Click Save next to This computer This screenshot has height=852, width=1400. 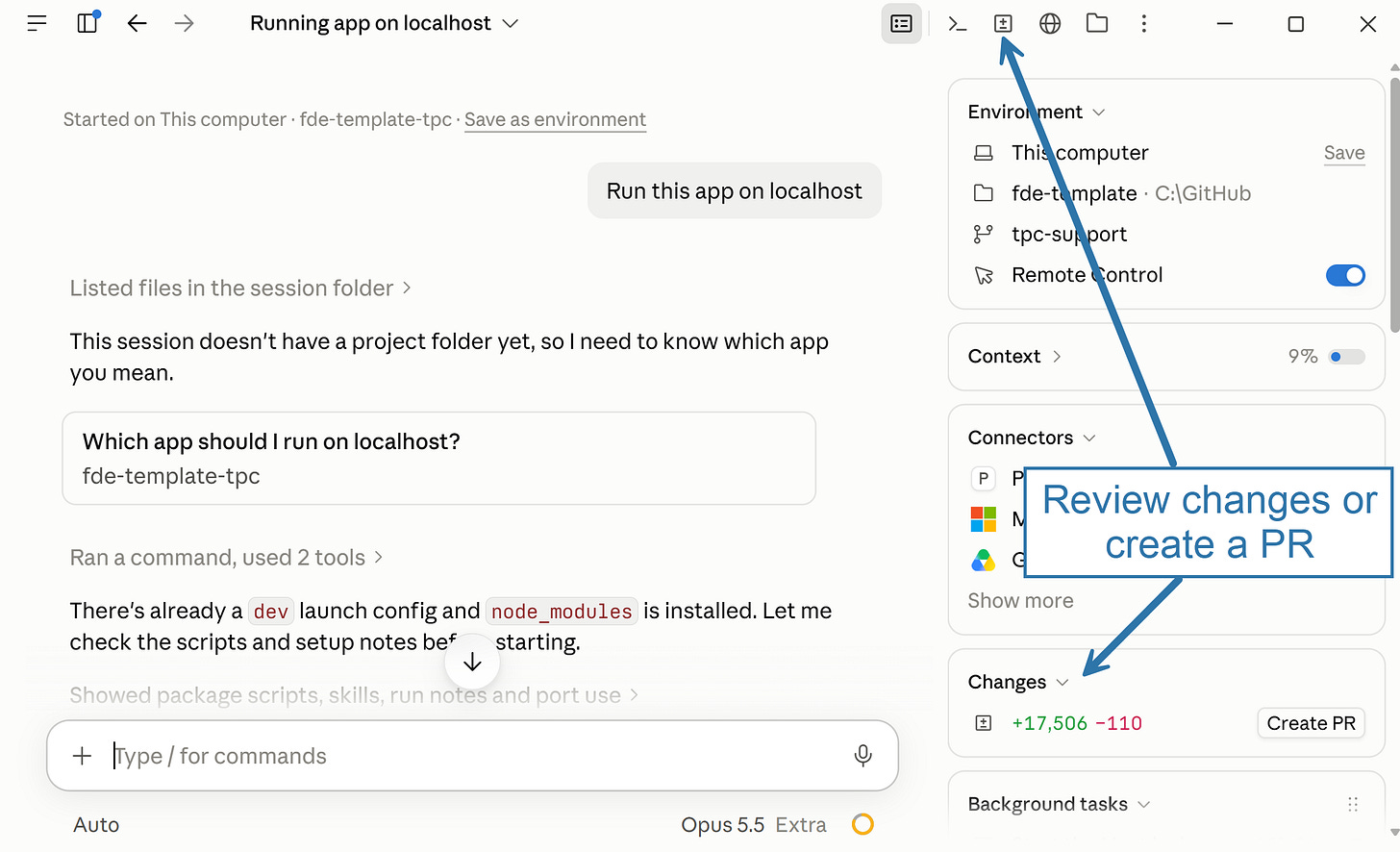[x=1344, y=153]
